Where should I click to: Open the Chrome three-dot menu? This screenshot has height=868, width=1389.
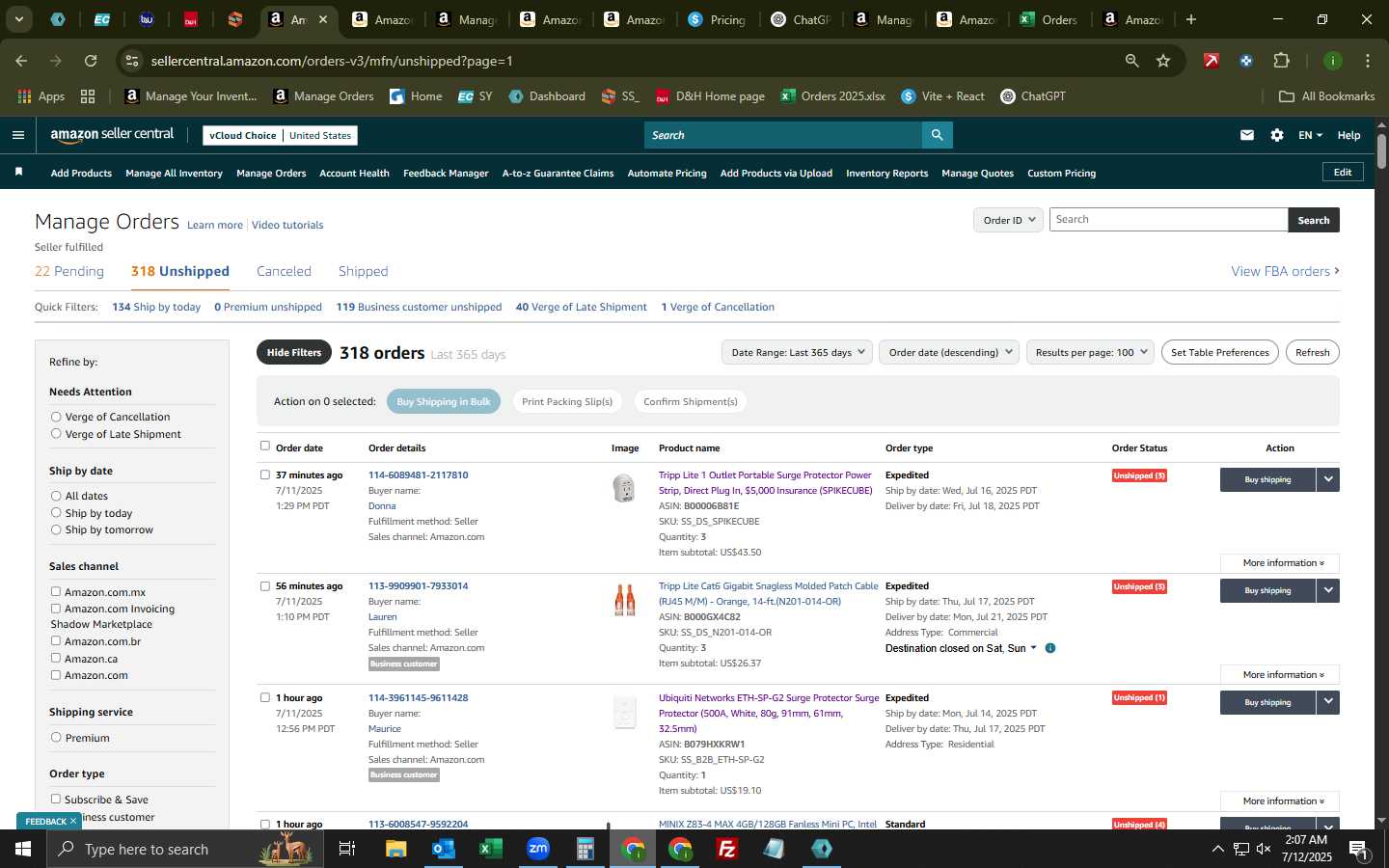[x=1368, y=61]
